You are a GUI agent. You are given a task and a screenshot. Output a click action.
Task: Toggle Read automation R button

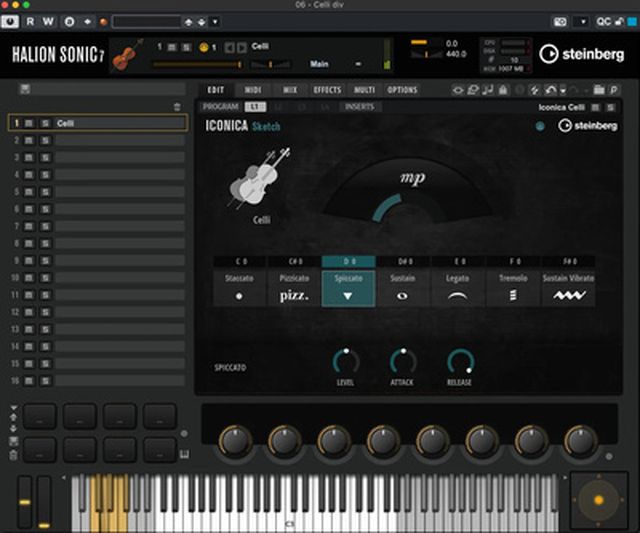pos(30,22)
